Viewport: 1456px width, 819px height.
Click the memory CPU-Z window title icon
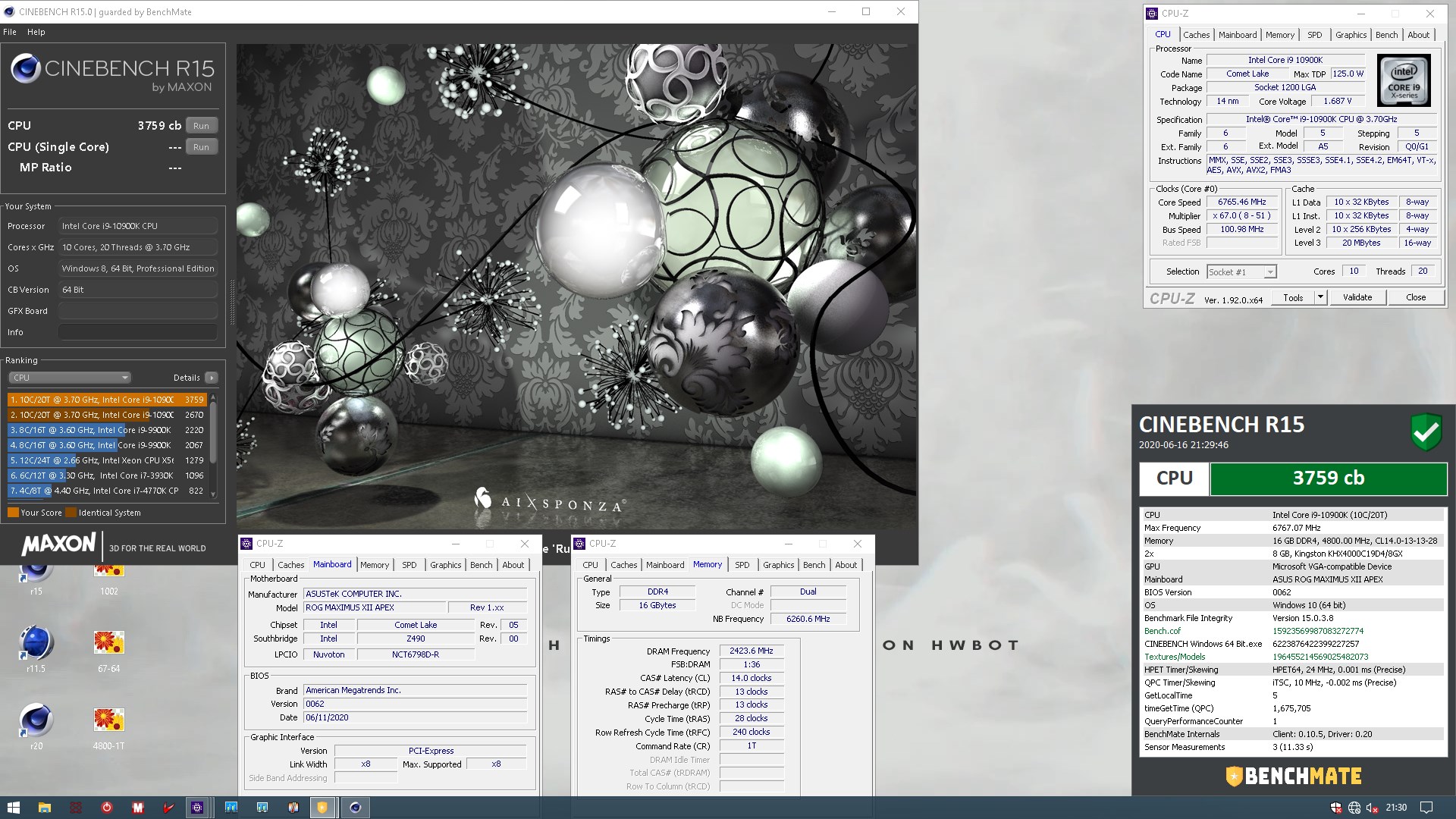579,544
